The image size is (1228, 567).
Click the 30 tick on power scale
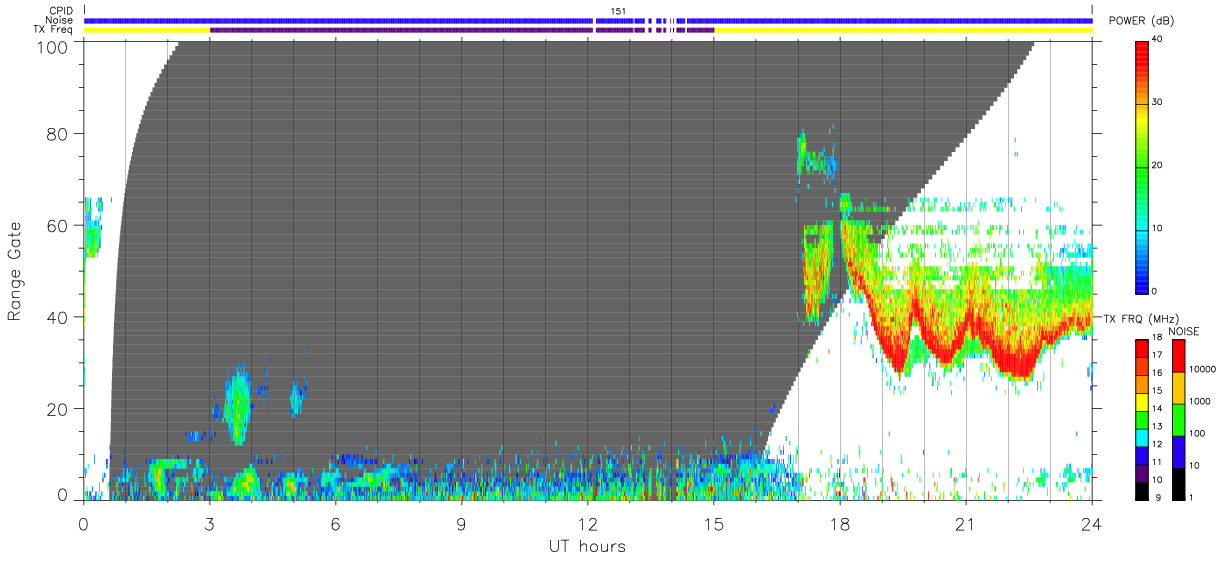click(x=1157, y=103)
